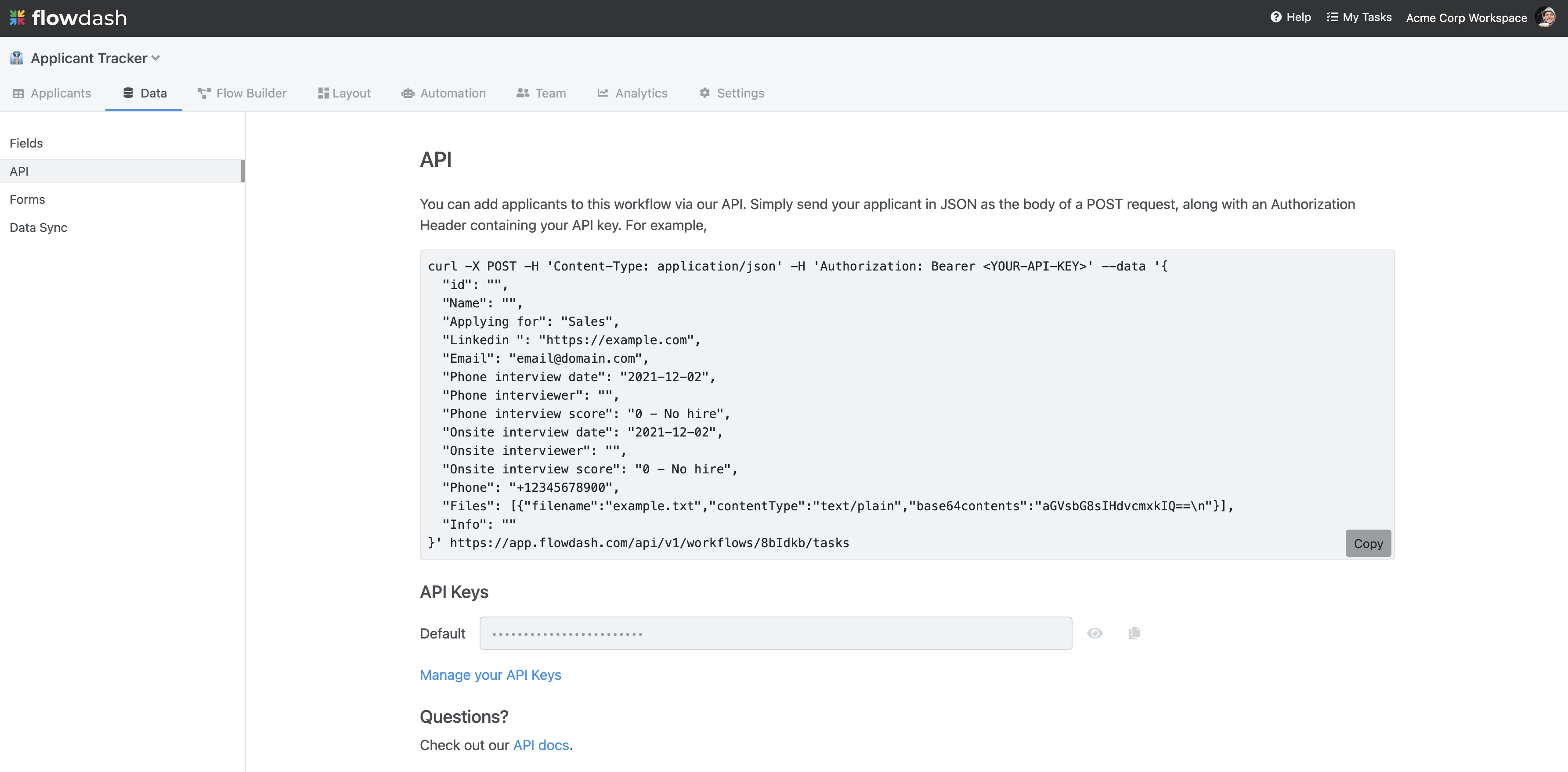Click the My Tasks checklist icon

coord(1332,17)
